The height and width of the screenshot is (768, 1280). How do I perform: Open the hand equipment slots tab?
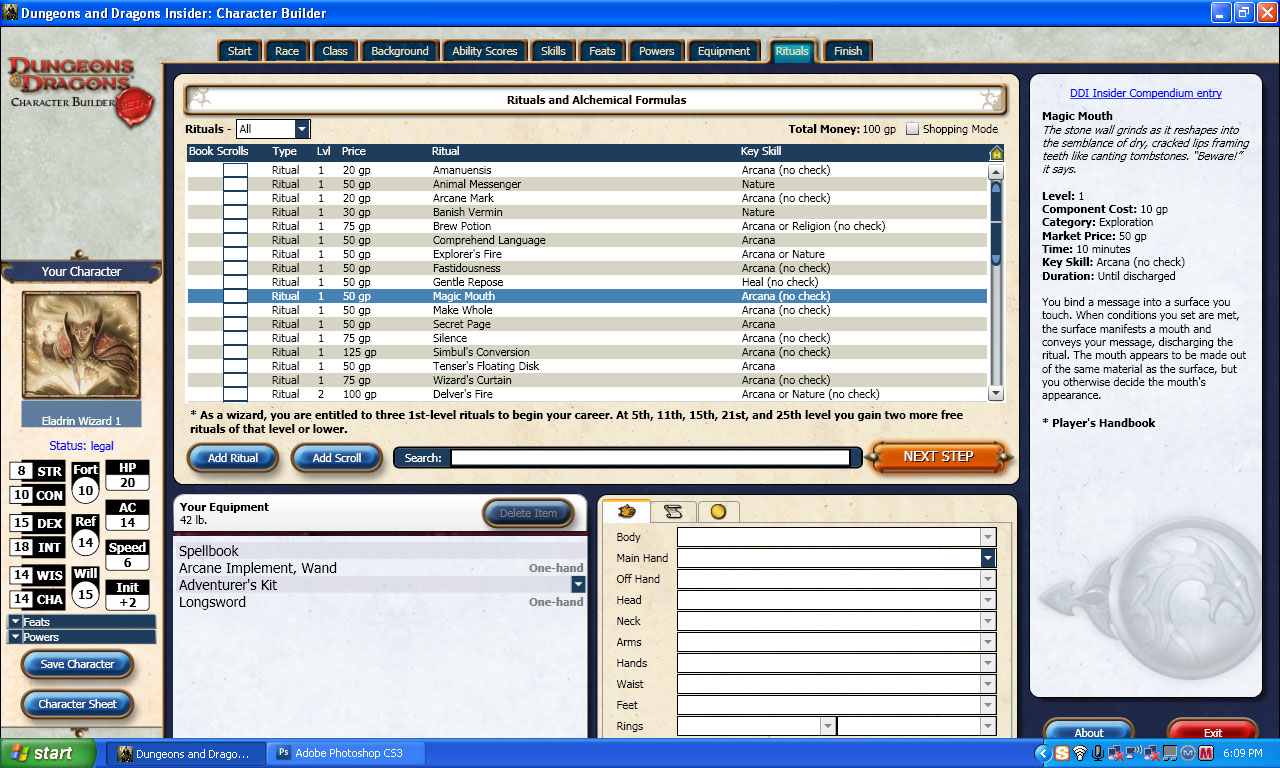point(627,511)
